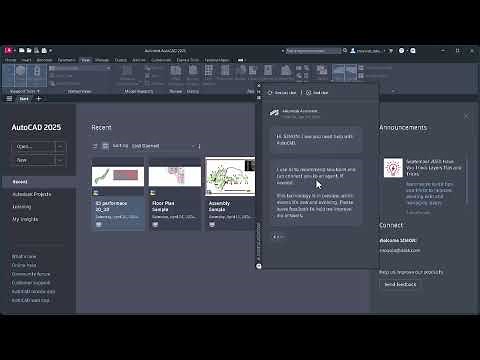The width and height of the screenshot is (480, 360).
Task: Select My Insights in the sidebar
Action: (25, 219)
